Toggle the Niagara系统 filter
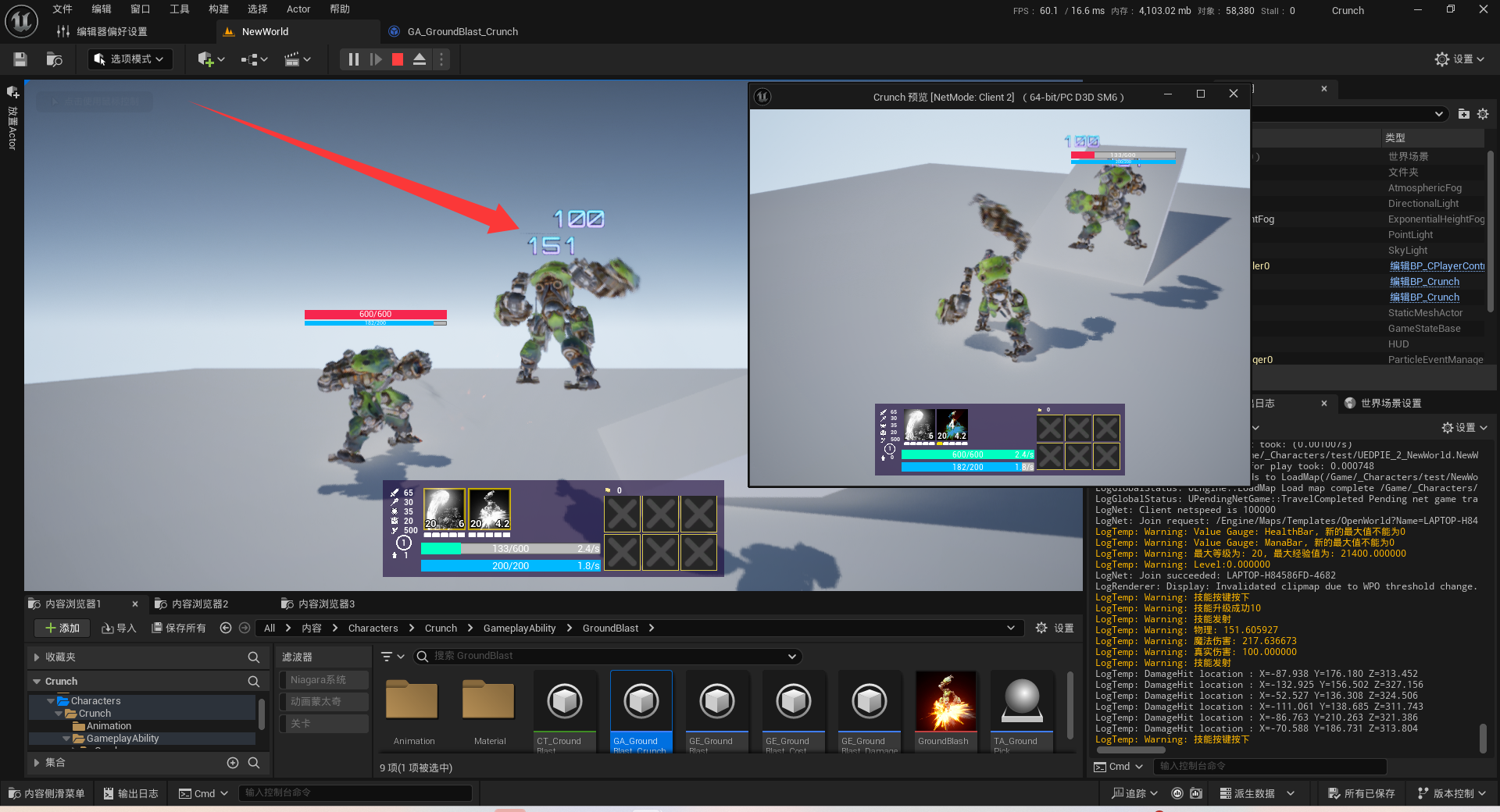Screen dimensions: 1500x812 coord(323,680)
